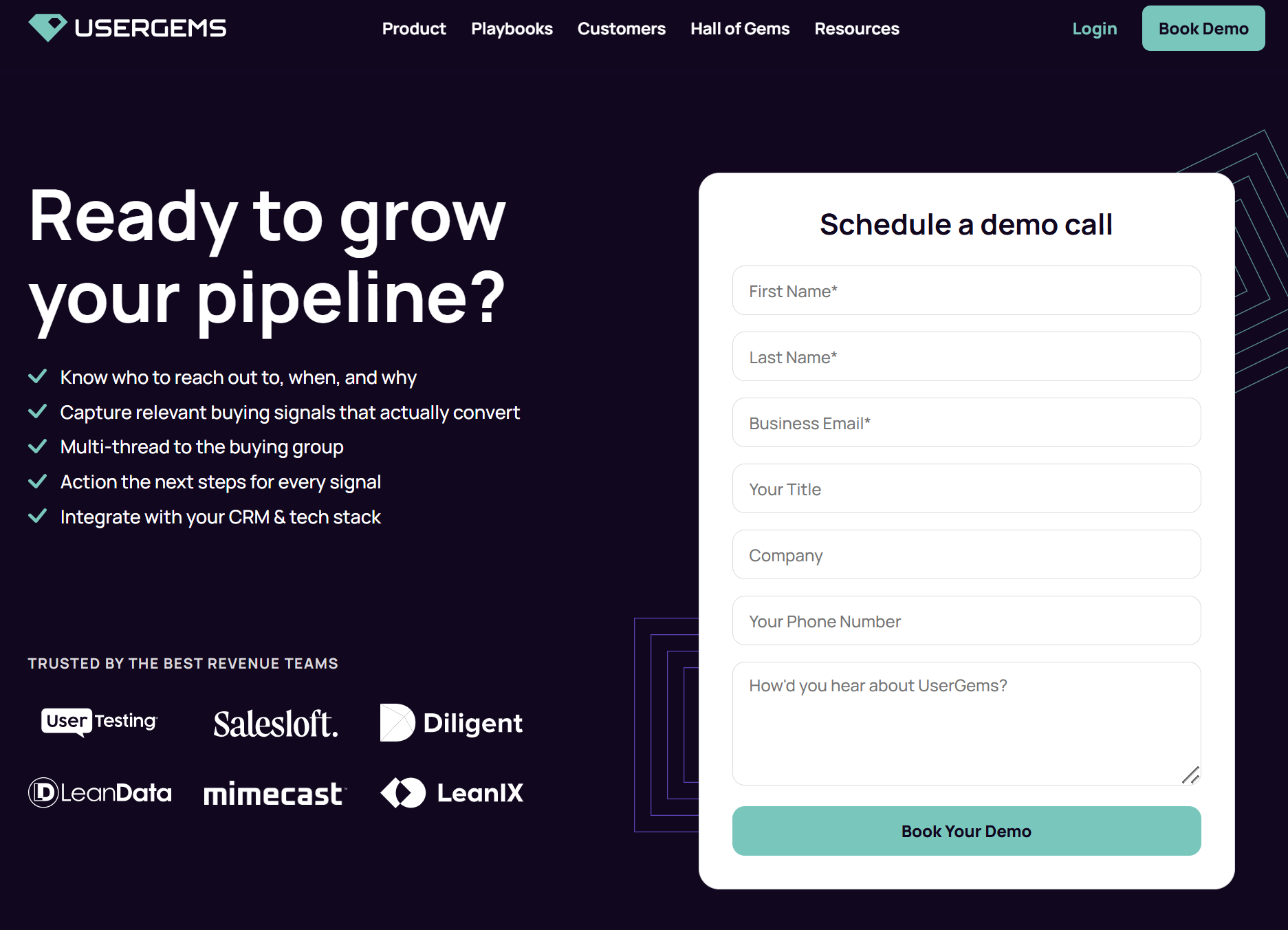The image size is (1288, 930).
Task: Expand the Resources menu
Action: click(857, 28)
